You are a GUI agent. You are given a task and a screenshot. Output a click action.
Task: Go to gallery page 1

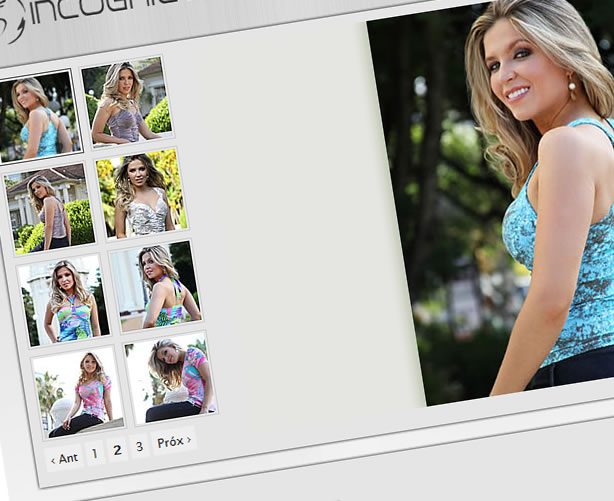click(94, 454)
